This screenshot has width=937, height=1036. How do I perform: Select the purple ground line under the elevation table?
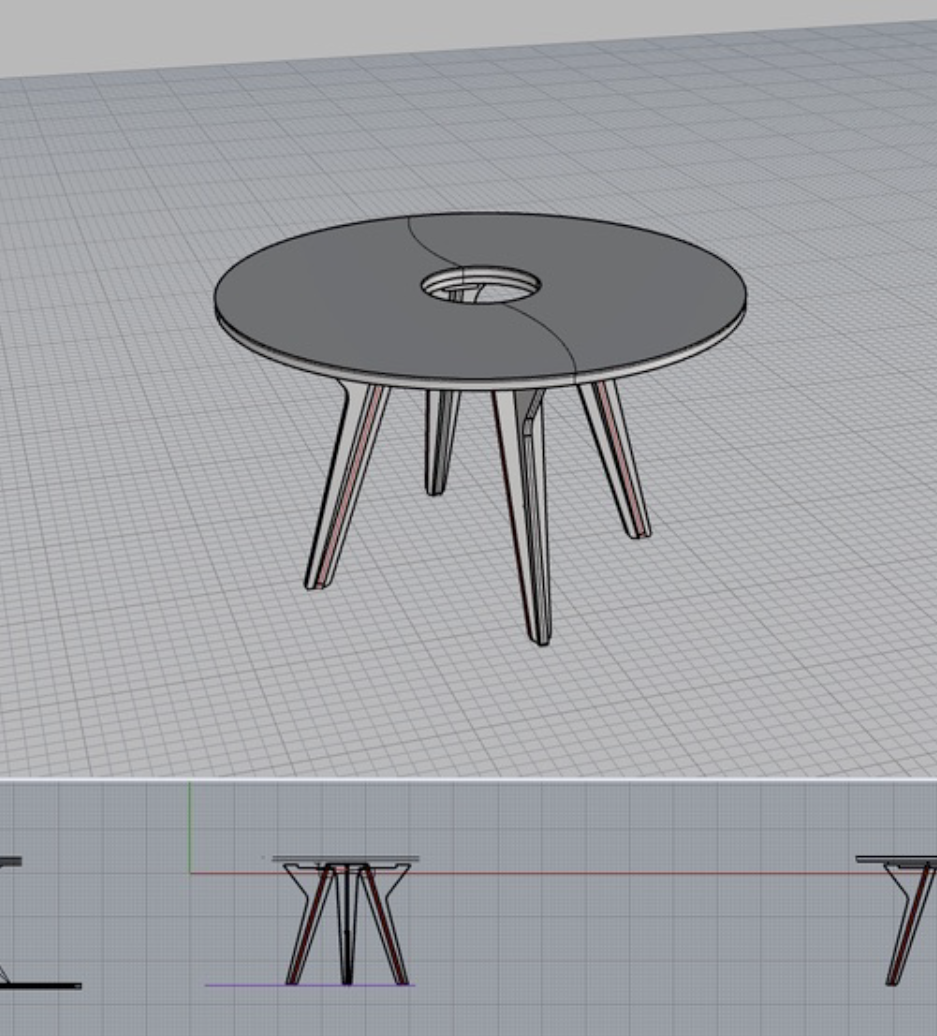pyautogui.click(x=310, y=985)
